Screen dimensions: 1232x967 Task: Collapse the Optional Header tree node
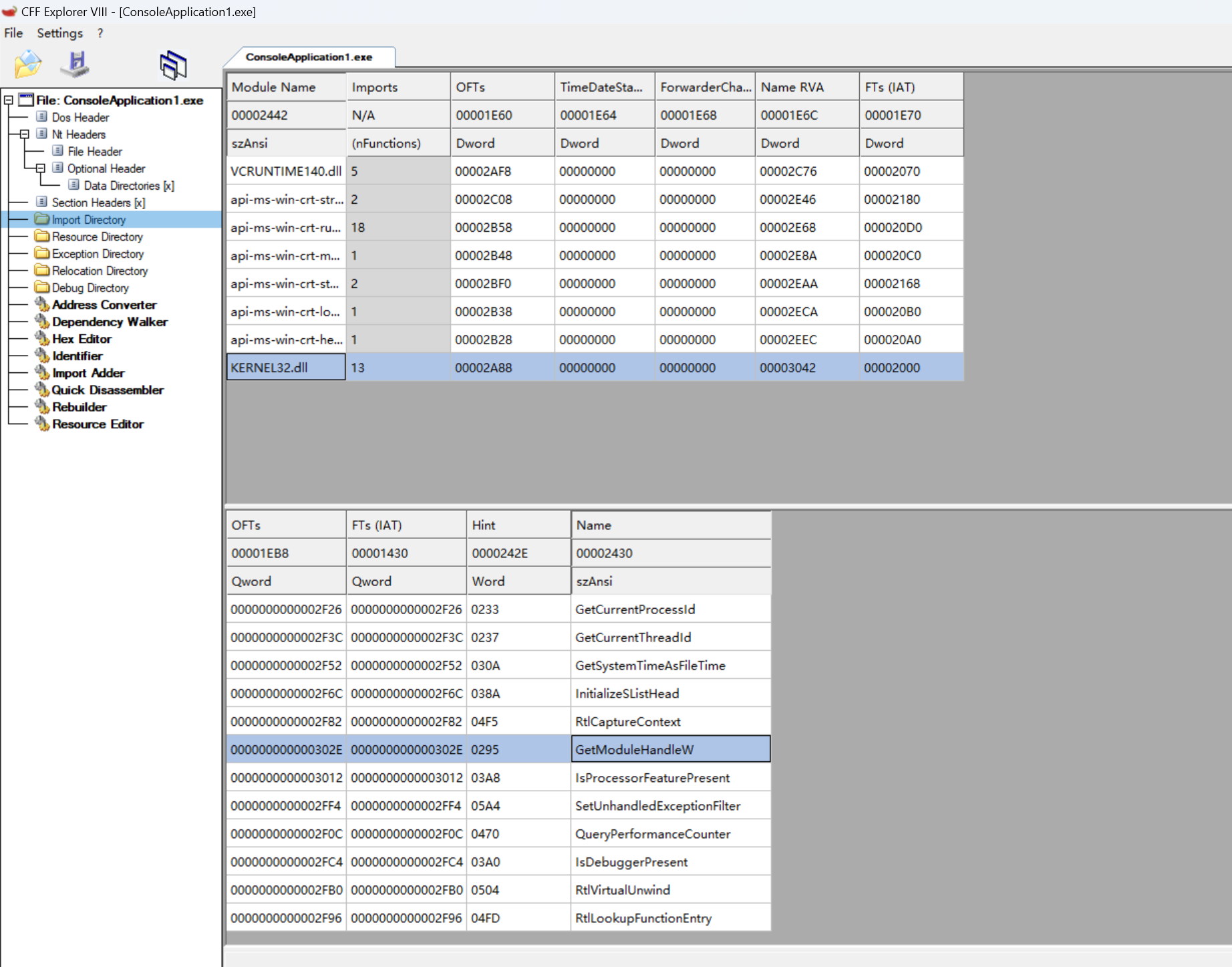pyautogui.click(x=41, y=168)
